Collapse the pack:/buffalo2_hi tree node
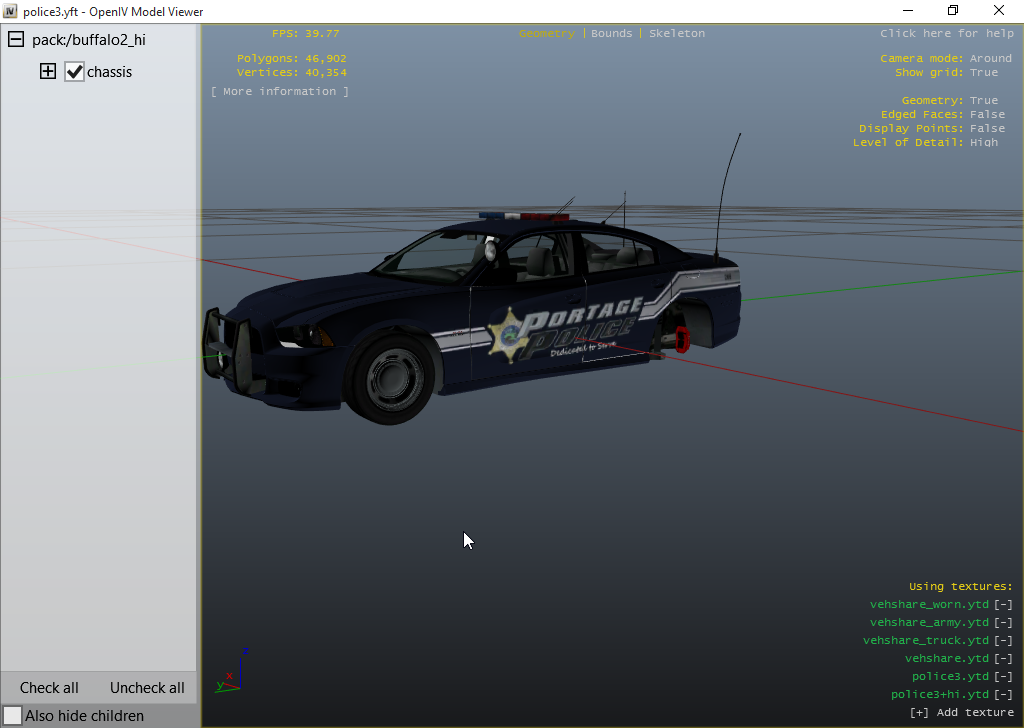1024x728 pixels. point(16,40)
